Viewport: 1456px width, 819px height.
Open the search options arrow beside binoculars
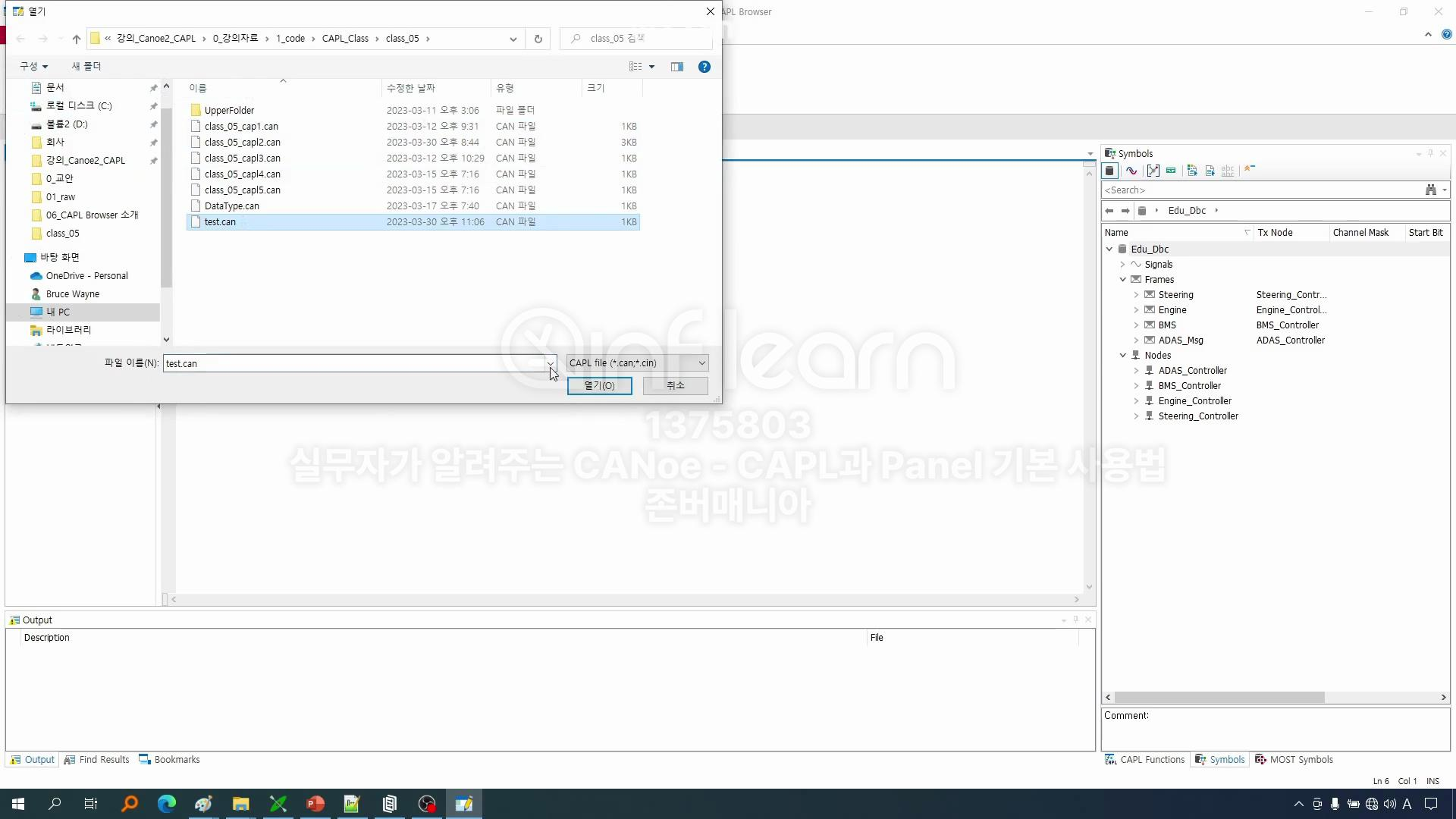click(x=1445, y=190)
